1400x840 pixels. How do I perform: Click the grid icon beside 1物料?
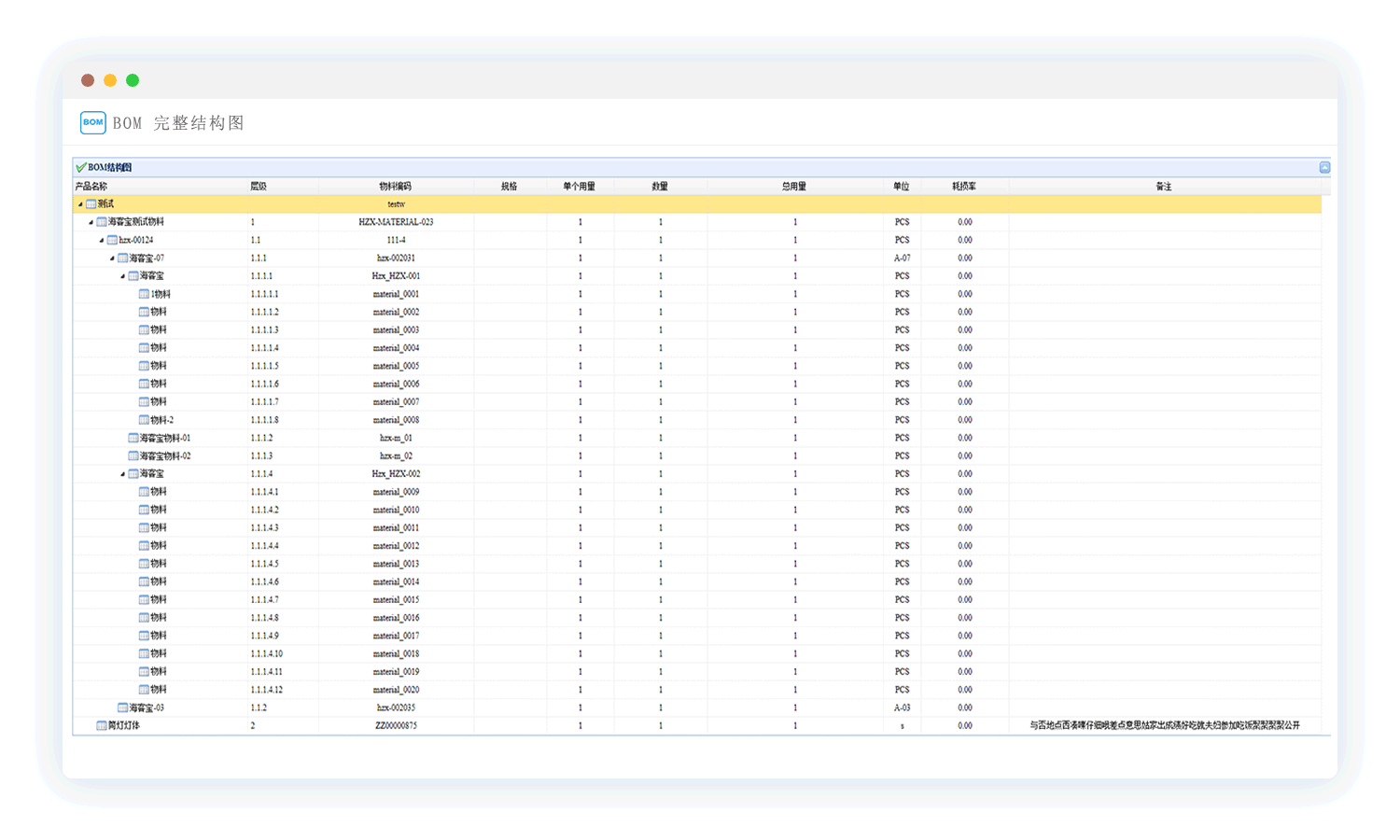(144, 294)
